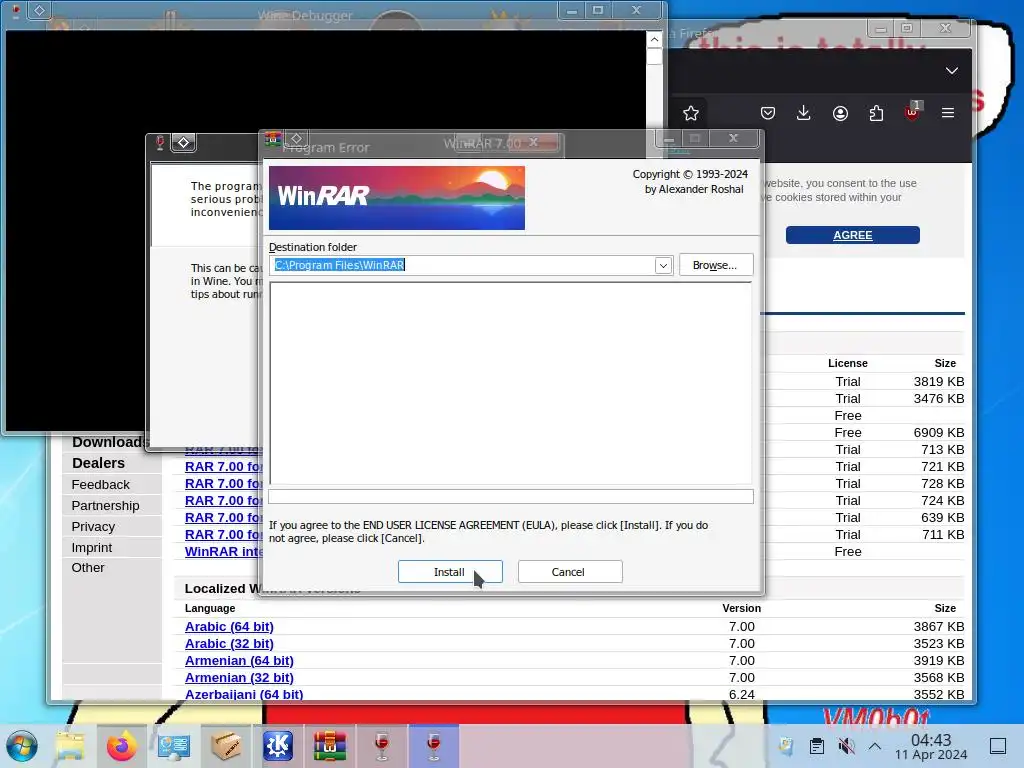Click the uBlock Origin extension icon
The width and height of the screenshot is (1024, 768).
[912, 112]
